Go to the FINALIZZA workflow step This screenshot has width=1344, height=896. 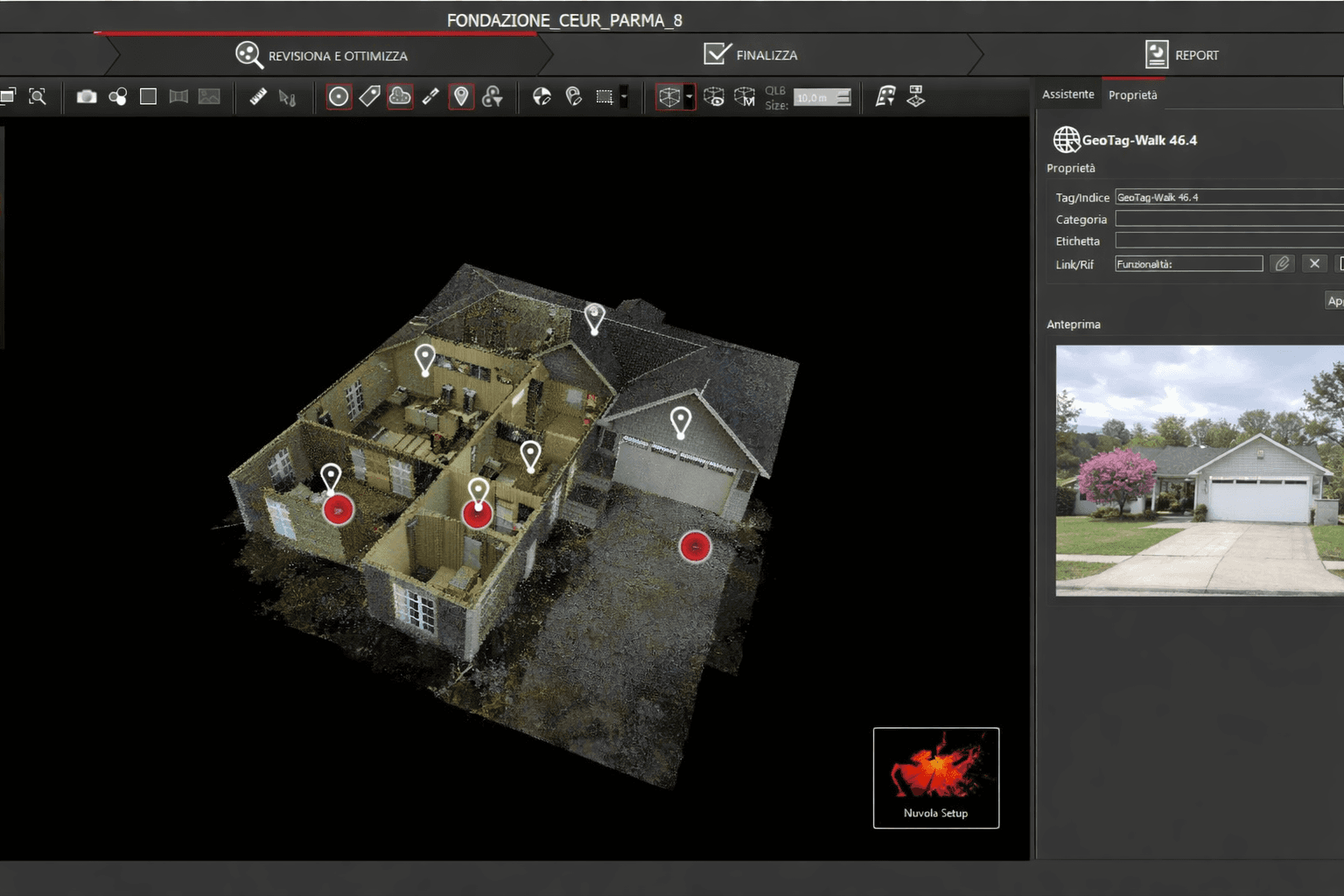(751, 55)
